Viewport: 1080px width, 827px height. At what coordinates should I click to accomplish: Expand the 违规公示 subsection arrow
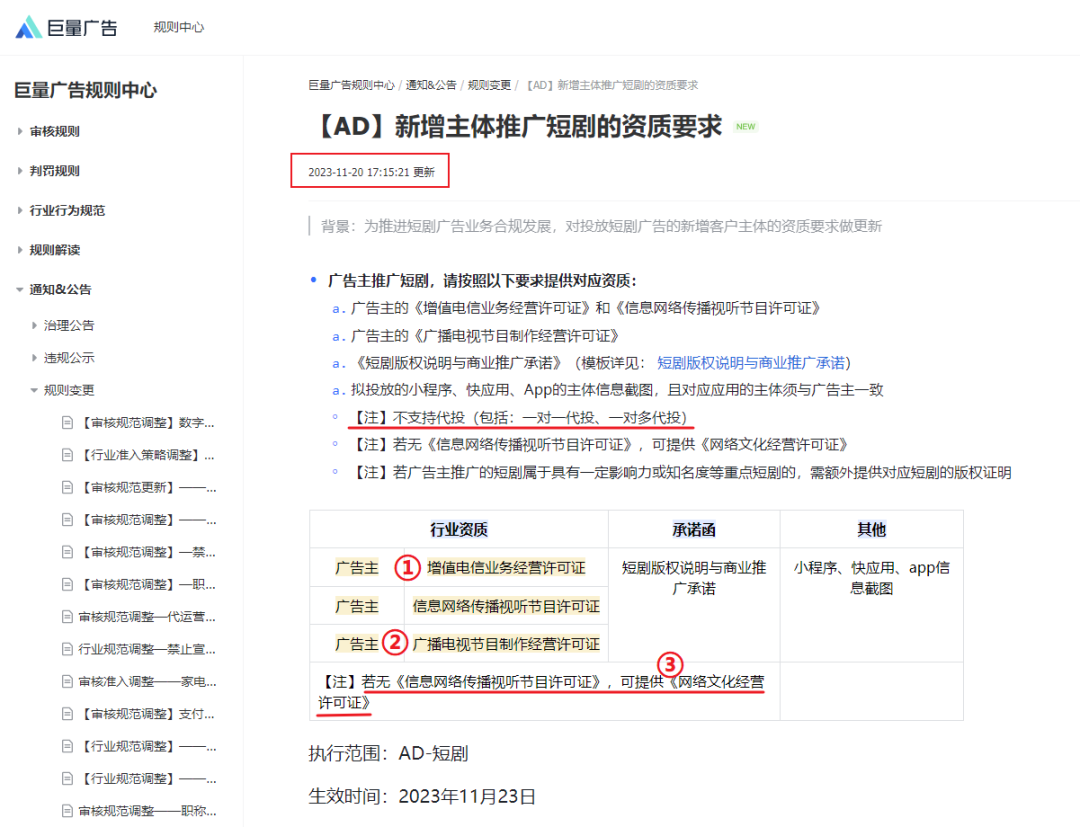34,358
